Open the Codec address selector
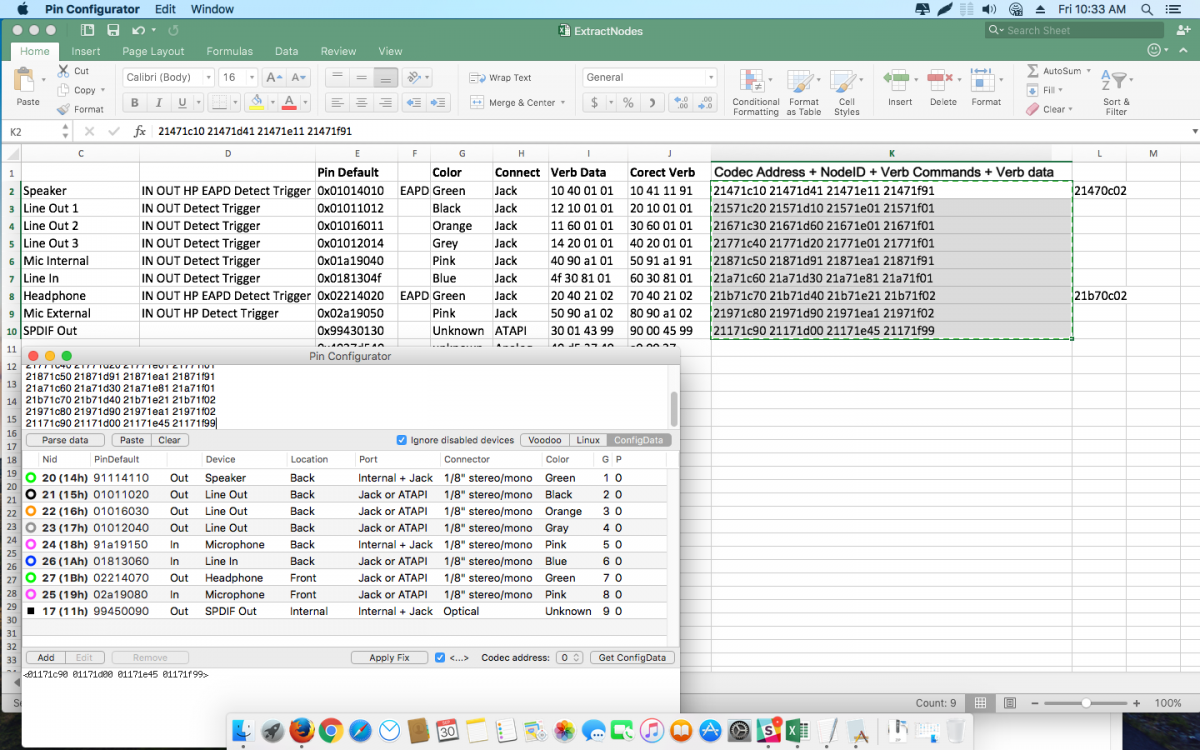 point(570,657)
